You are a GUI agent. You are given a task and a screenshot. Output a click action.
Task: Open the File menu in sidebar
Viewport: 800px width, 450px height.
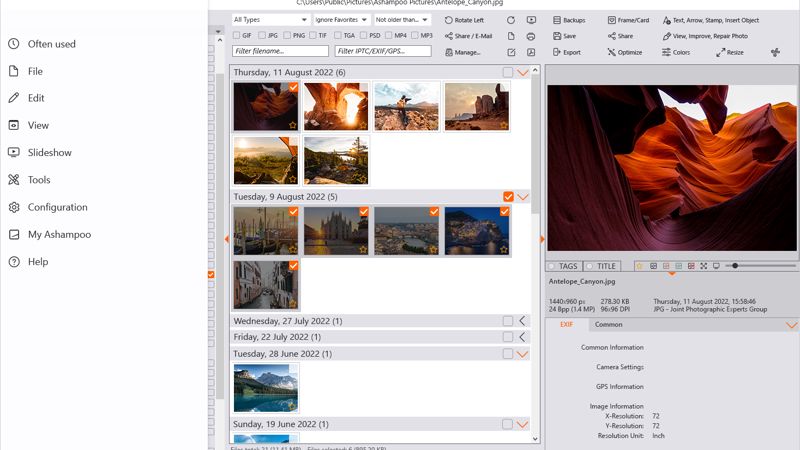click(26, 71)
